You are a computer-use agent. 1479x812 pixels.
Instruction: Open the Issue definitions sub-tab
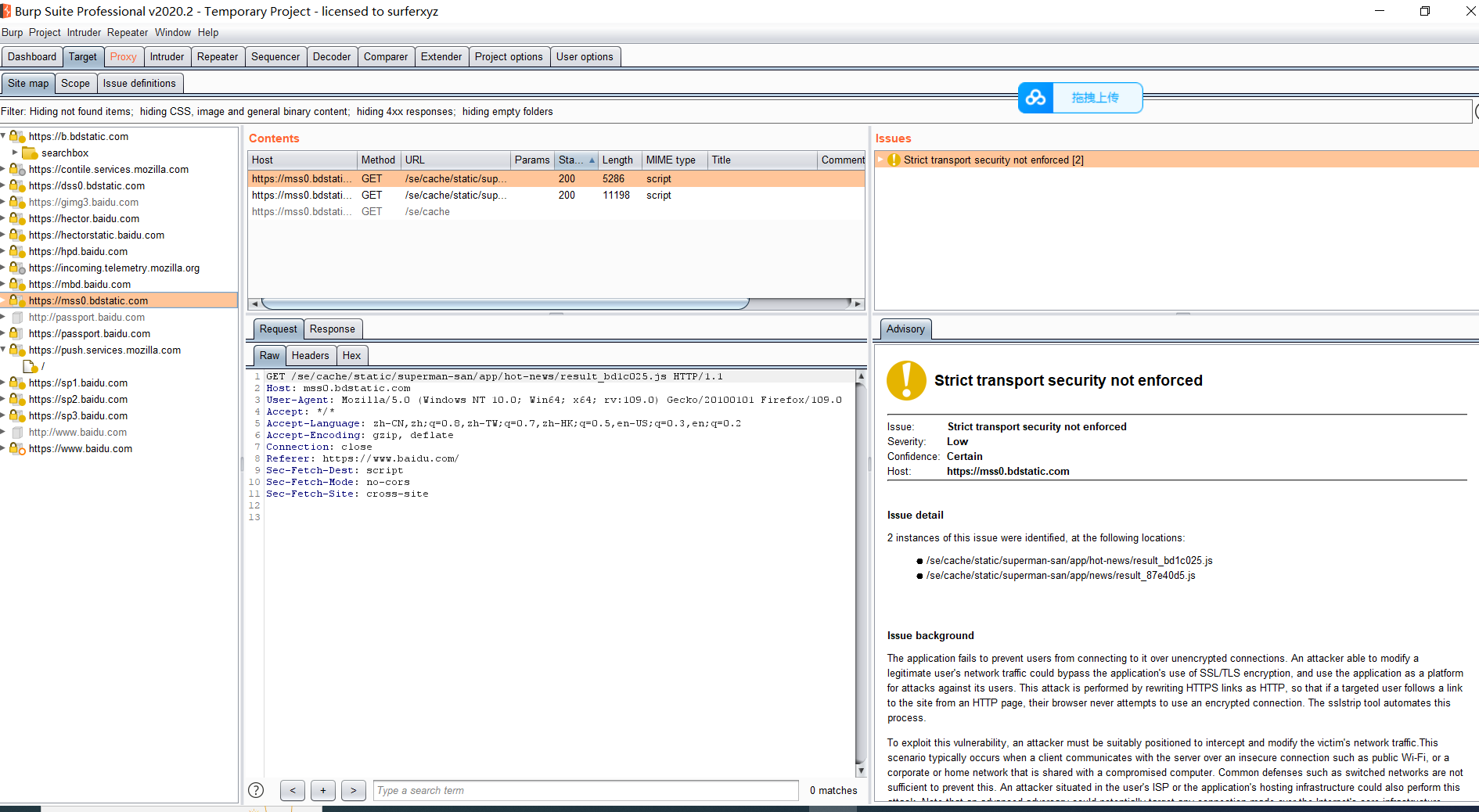point(139,83)
